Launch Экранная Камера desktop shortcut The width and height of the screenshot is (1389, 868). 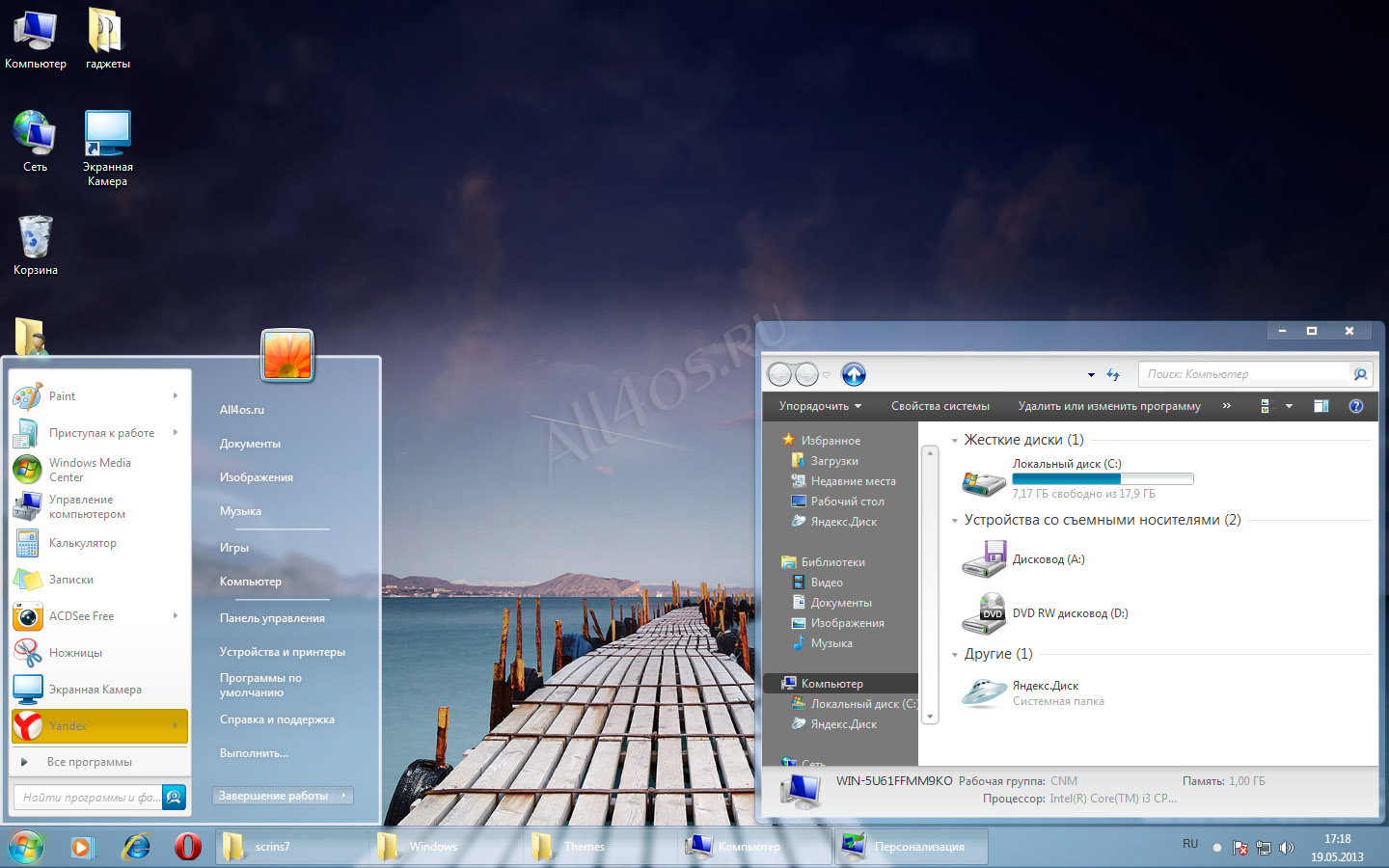coord(107,149)
